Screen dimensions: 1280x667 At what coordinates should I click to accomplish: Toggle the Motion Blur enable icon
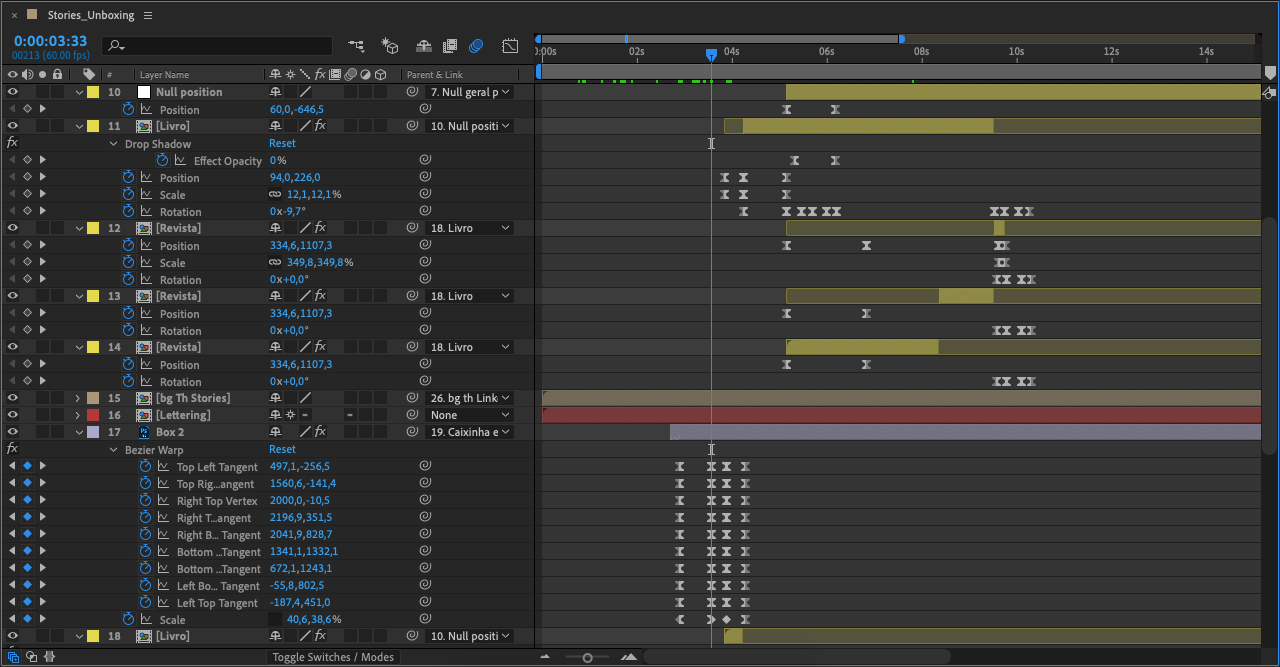click(476, 46)
